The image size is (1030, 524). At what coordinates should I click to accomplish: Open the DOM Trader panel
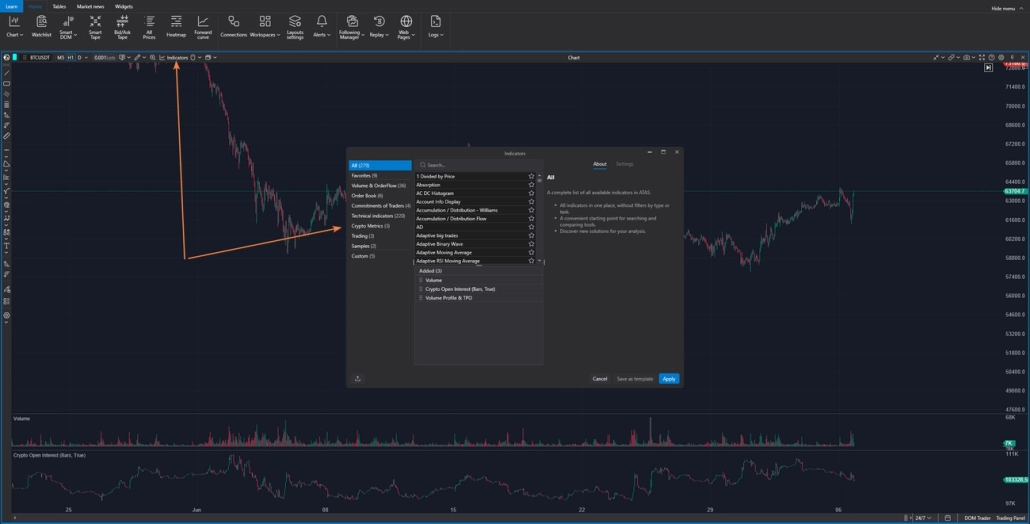point(977,518)
